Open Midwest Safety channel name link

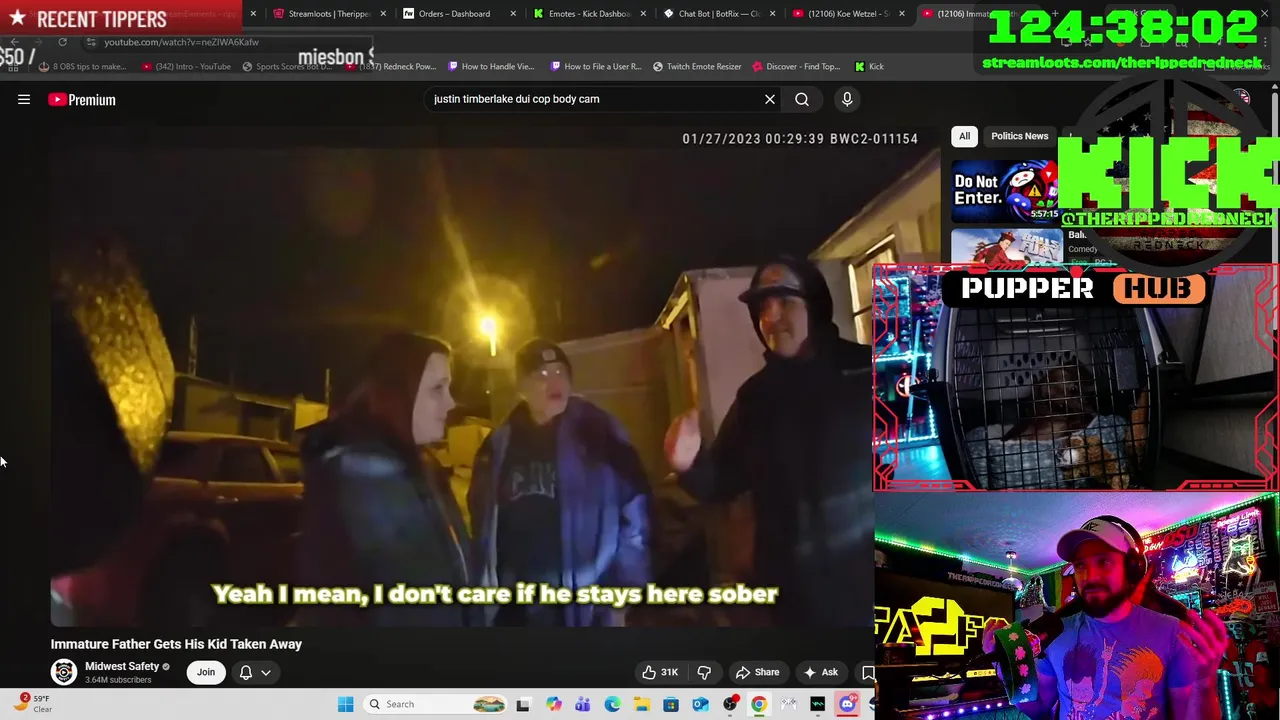click(122, 666)
